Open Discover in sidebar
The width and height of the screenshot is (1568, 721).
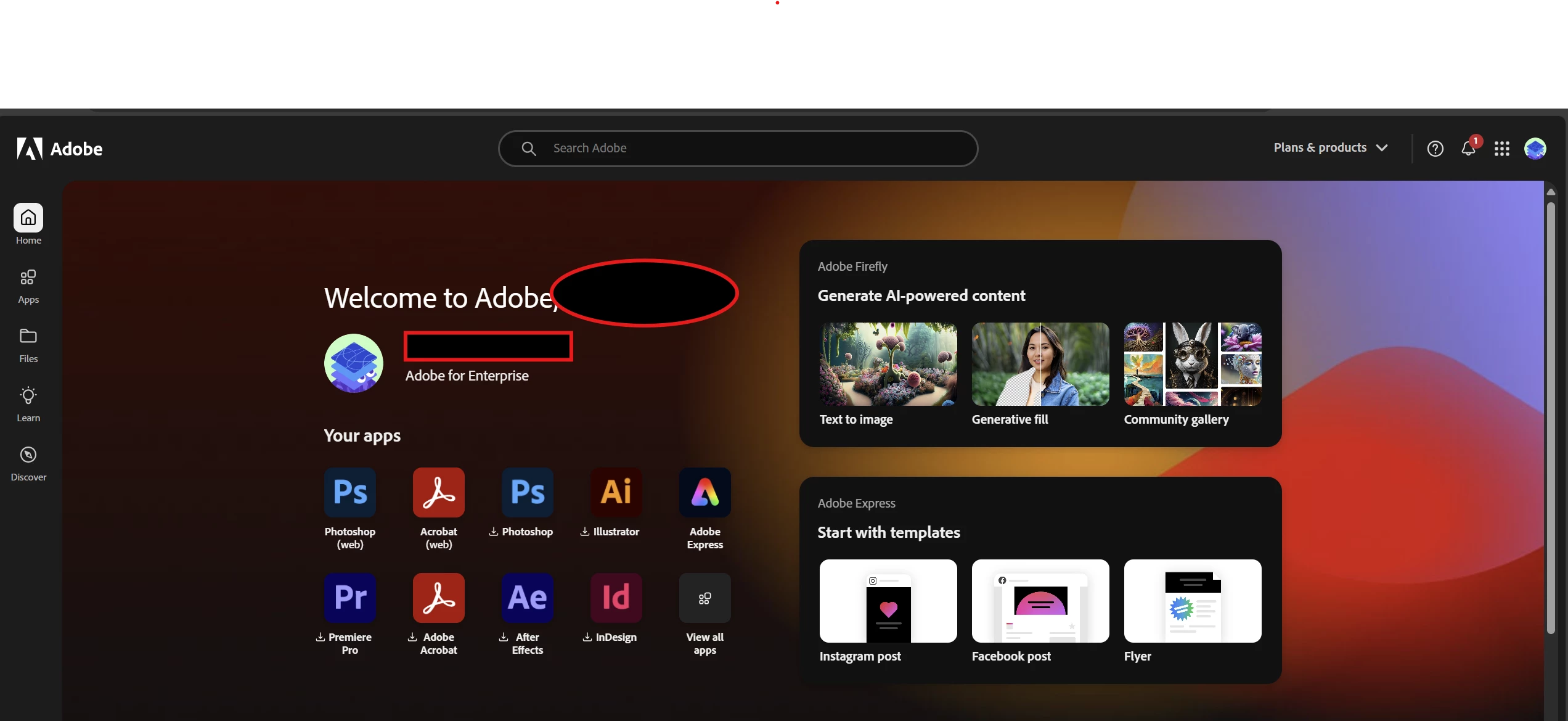coord(28,463)
